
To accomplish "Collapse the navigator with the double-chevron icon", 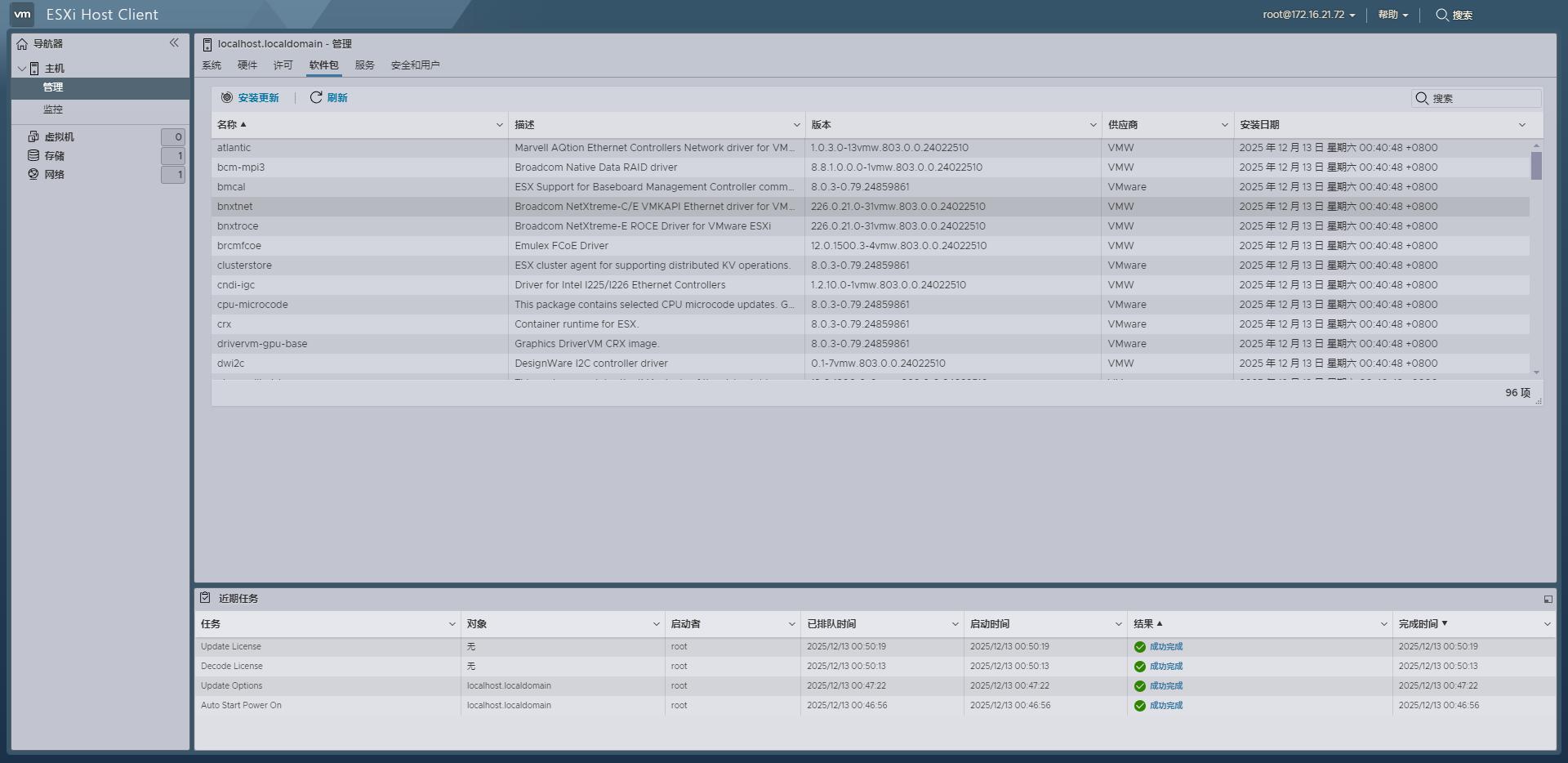I will coord(175,42).
